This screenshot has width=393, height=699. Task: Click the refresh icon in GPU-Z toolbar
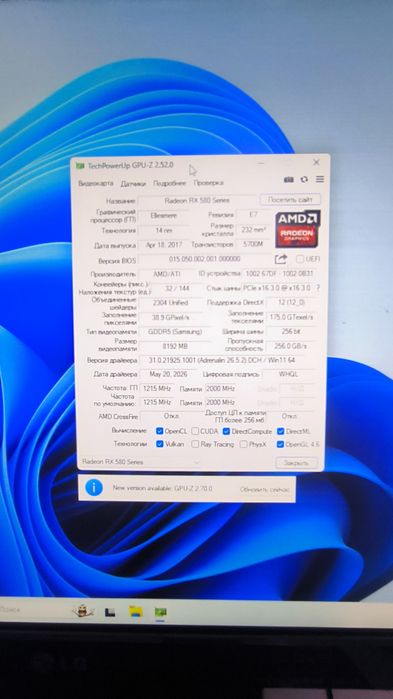[x=304, y=179]
